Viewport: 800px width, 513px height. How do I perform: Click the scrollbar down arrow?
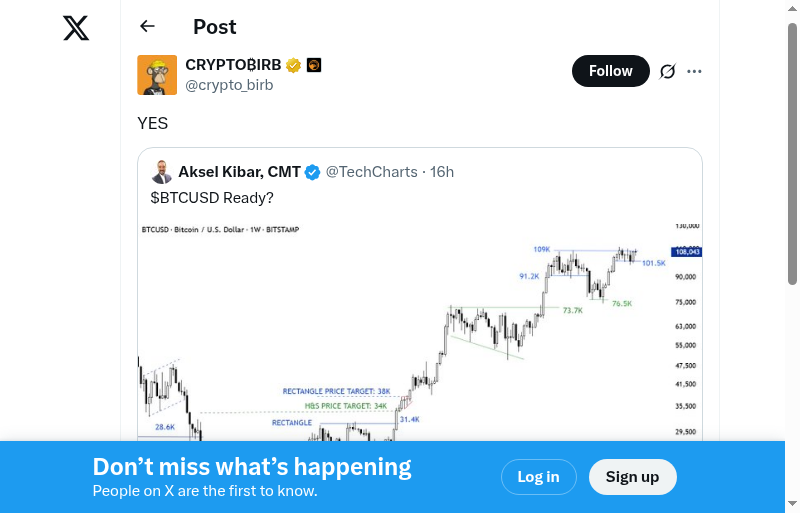tap(792, 504)
